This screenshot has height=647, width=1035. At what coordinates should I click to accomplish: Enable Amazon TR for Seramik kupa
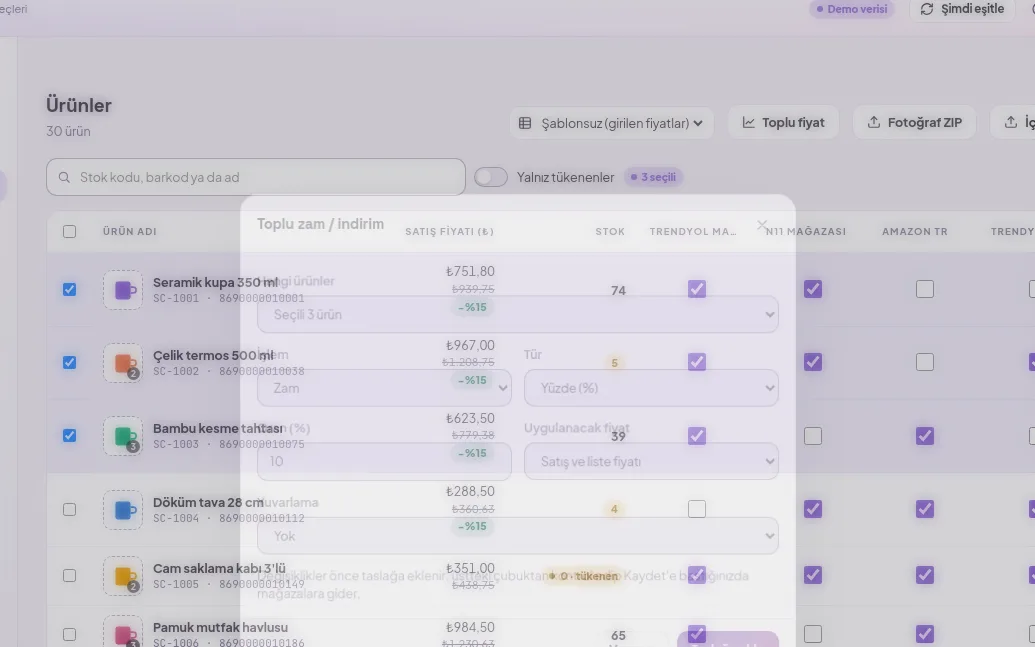point(925,289)
